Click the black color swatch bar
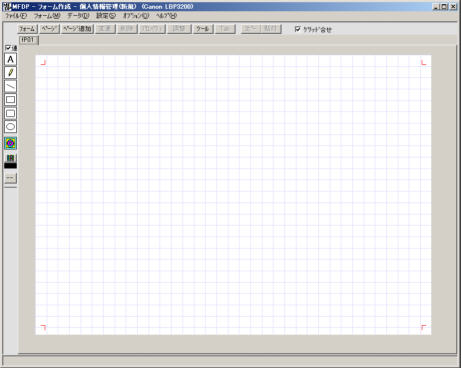The width and height of the screenshot is (461, 368). coord(10,165)
